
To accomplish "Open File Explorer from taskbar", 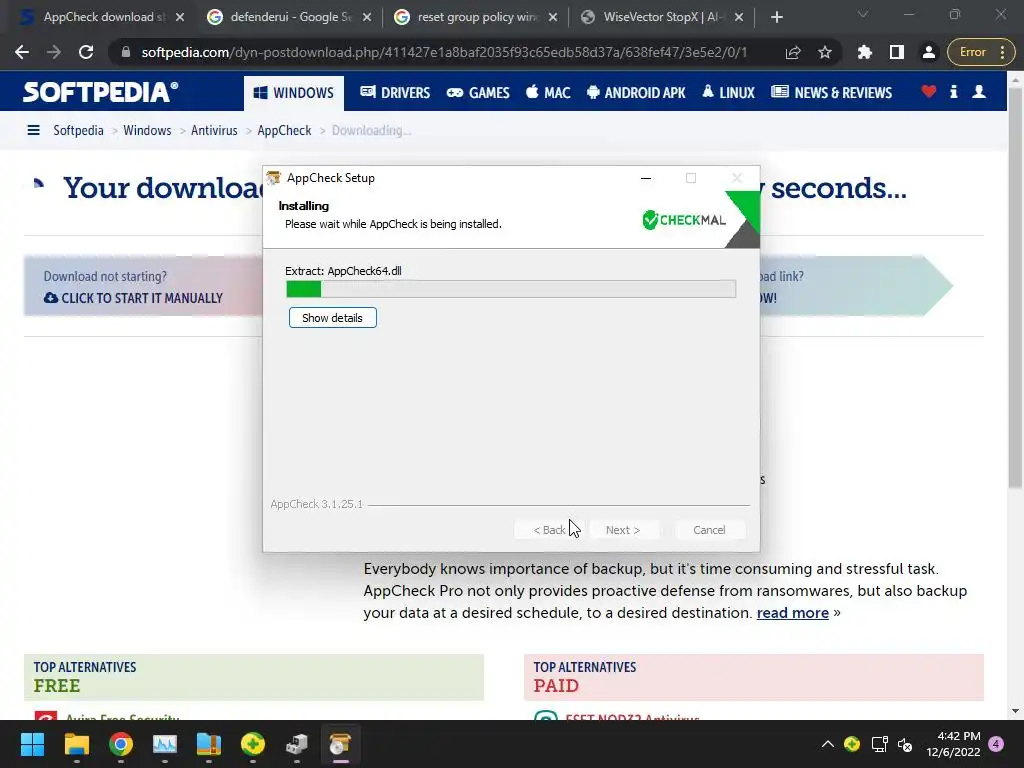I will click(76, 744).
